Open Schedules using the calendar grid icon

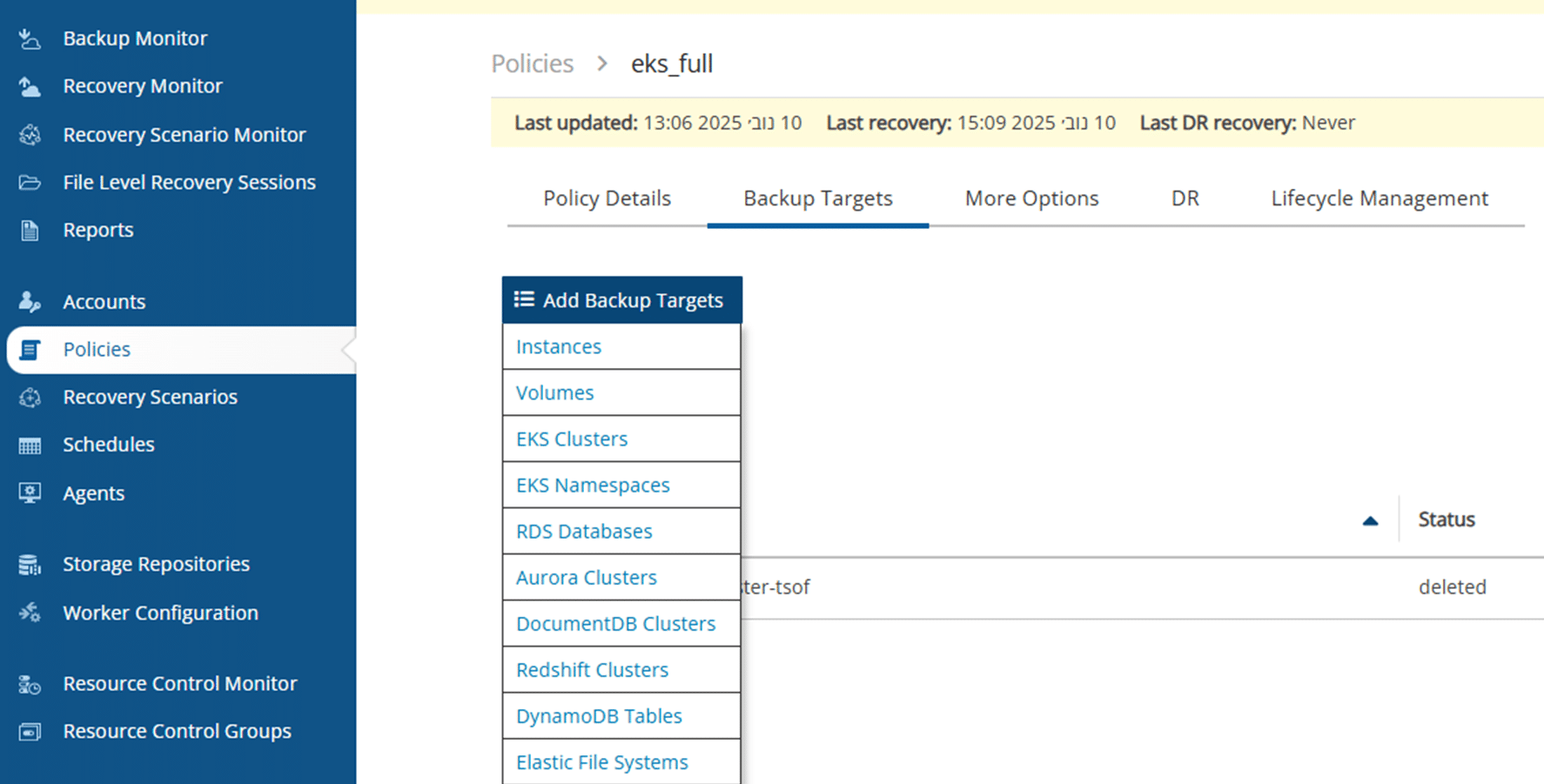(x=30, y=444)
